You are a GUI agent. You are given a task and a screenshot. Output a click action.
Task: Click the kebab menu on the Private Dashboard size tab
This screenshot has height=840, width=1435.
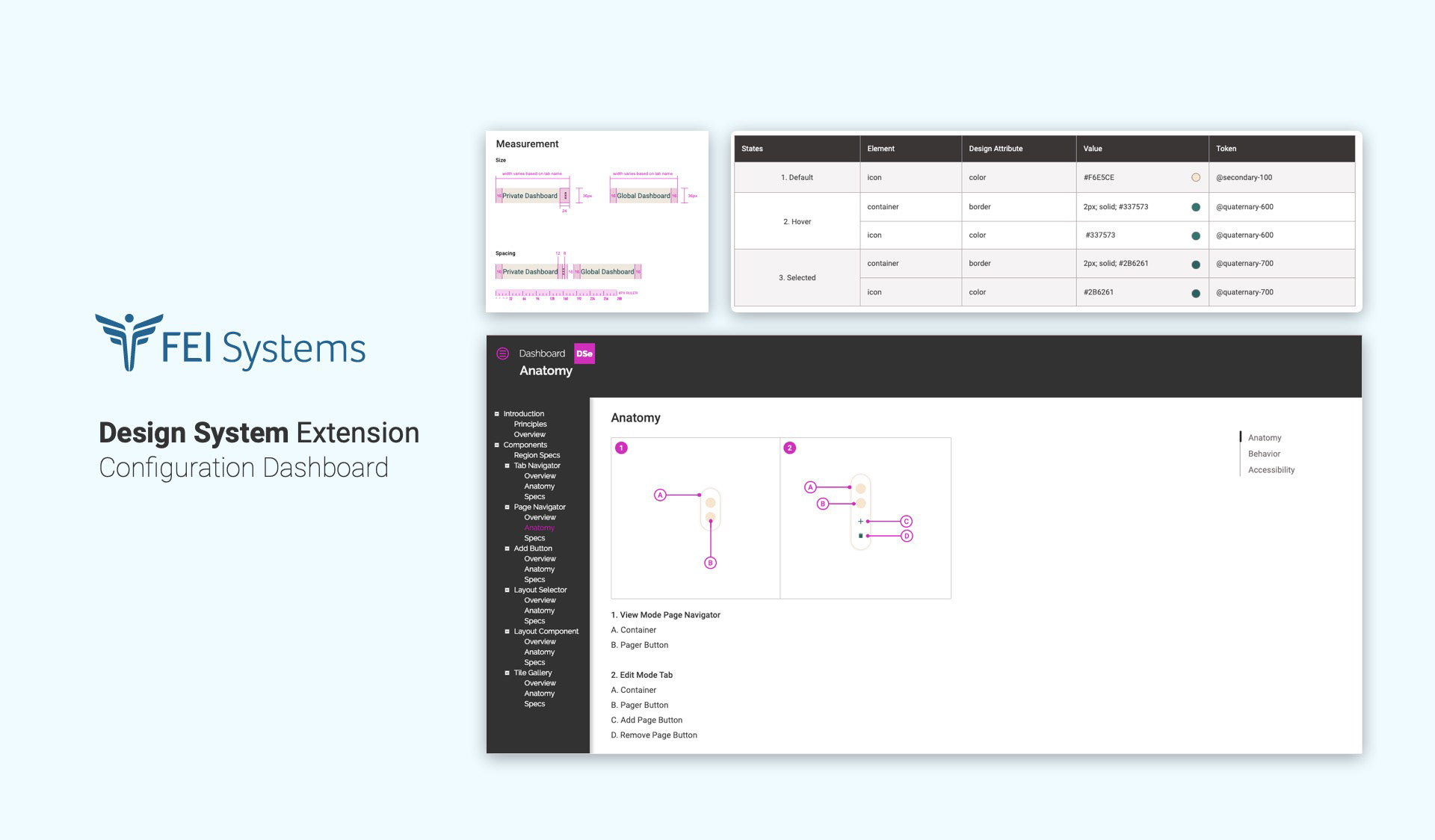(565, 196)
